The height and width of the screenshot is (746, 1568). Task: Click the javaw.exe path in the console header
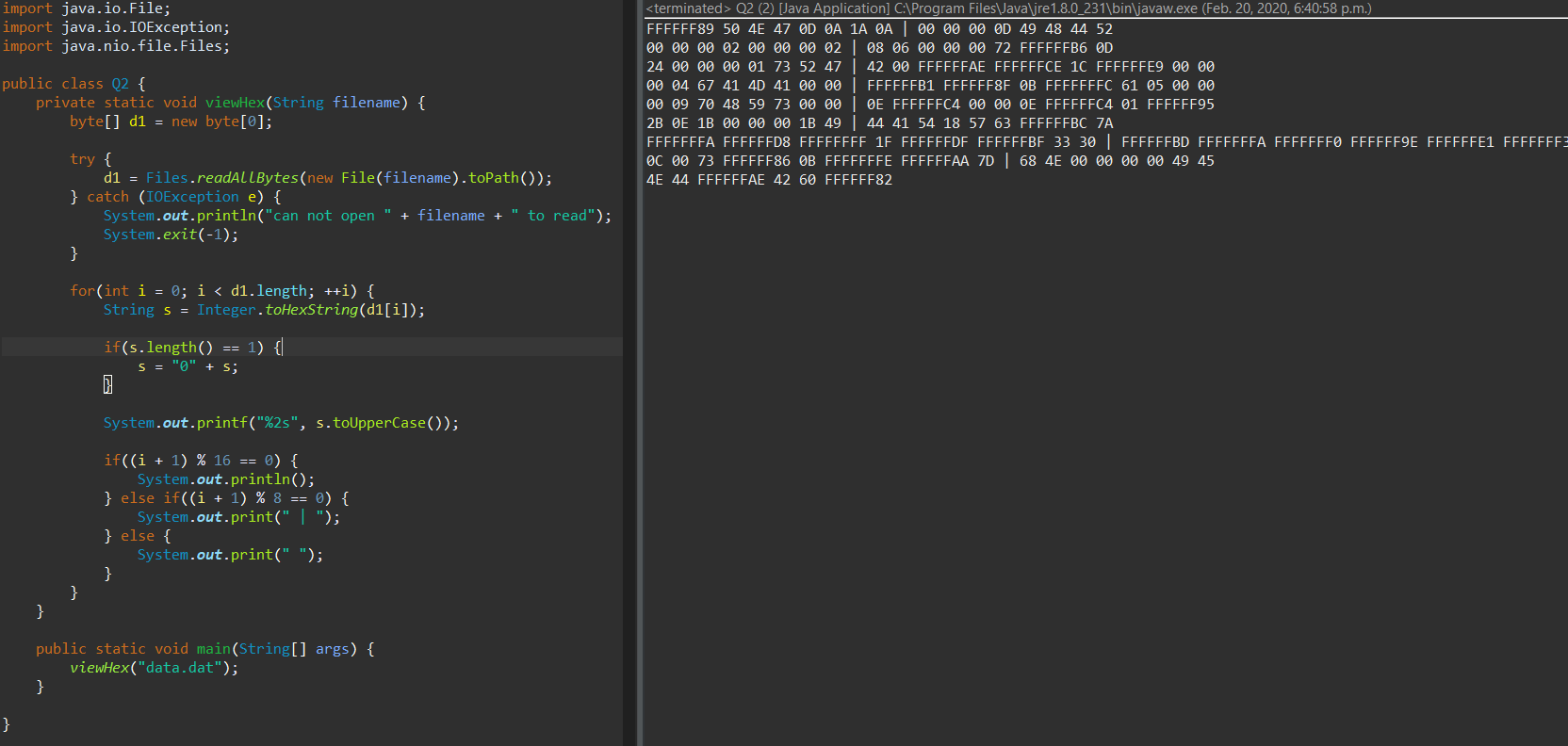pos(1046,8)
